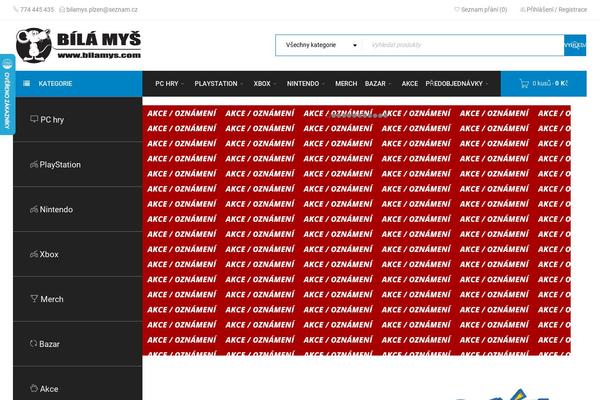This screenshot has height=400, width=600.
Task: Click the phone number 774 445 435
Action: (x=37, y=10)
